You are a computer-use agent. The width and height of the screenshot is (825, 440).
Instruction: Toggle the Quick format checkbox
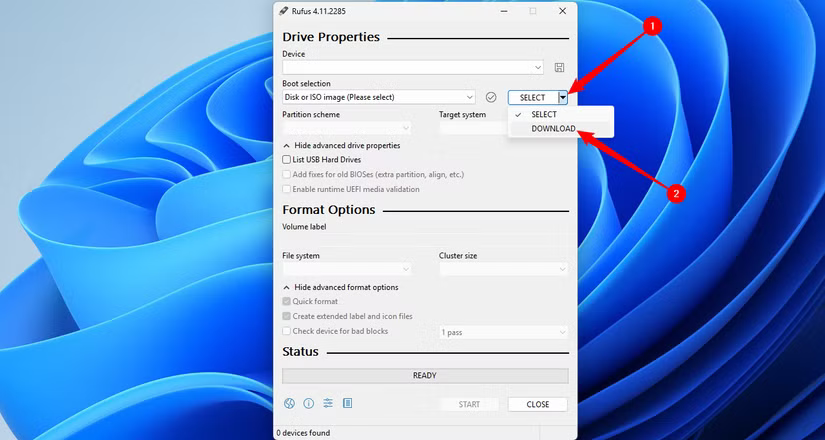tap(287, 301)
